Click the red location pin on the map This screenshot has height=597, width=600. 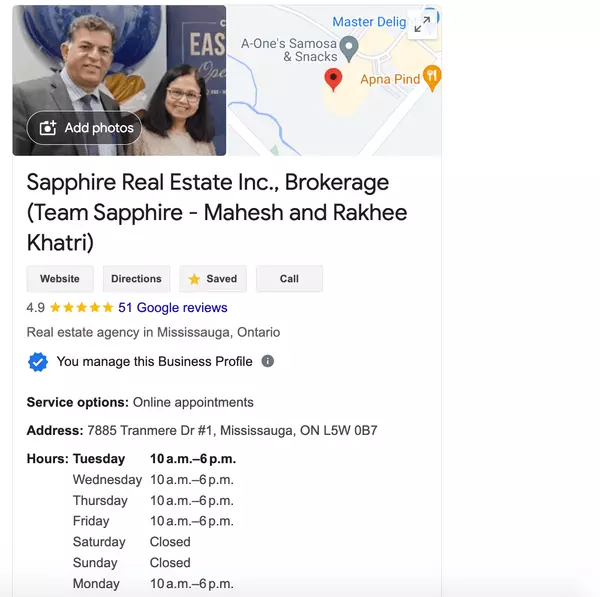point(333,80)
